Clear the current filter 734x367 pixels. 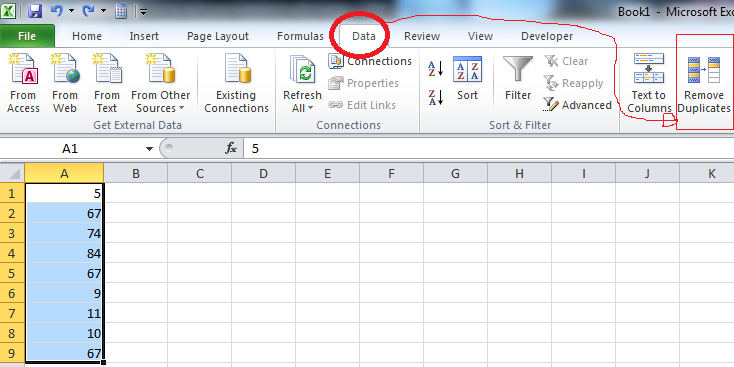pos(566,61)
